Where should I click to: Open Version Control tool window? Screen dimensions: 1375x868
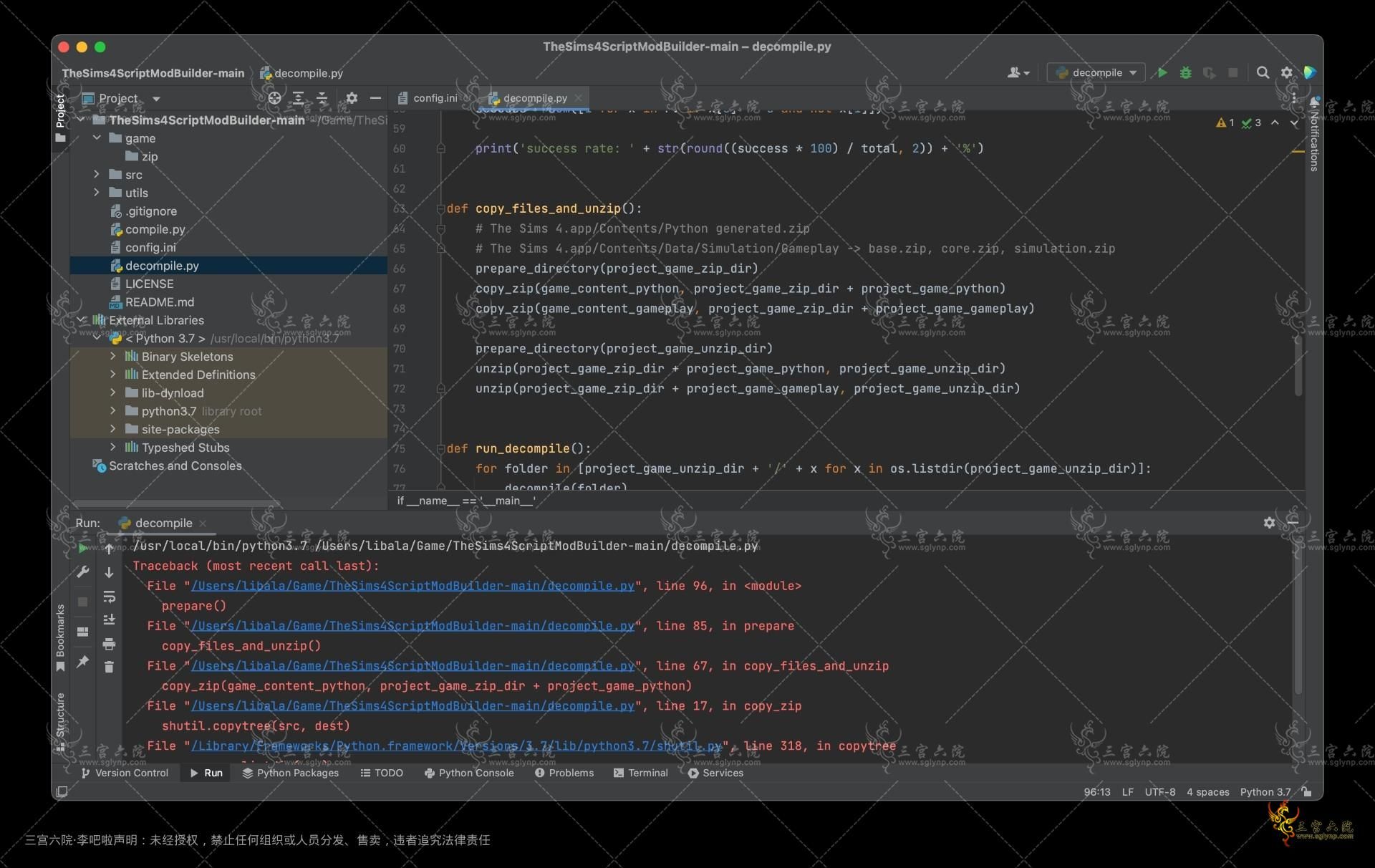click(x=125, y=773)
